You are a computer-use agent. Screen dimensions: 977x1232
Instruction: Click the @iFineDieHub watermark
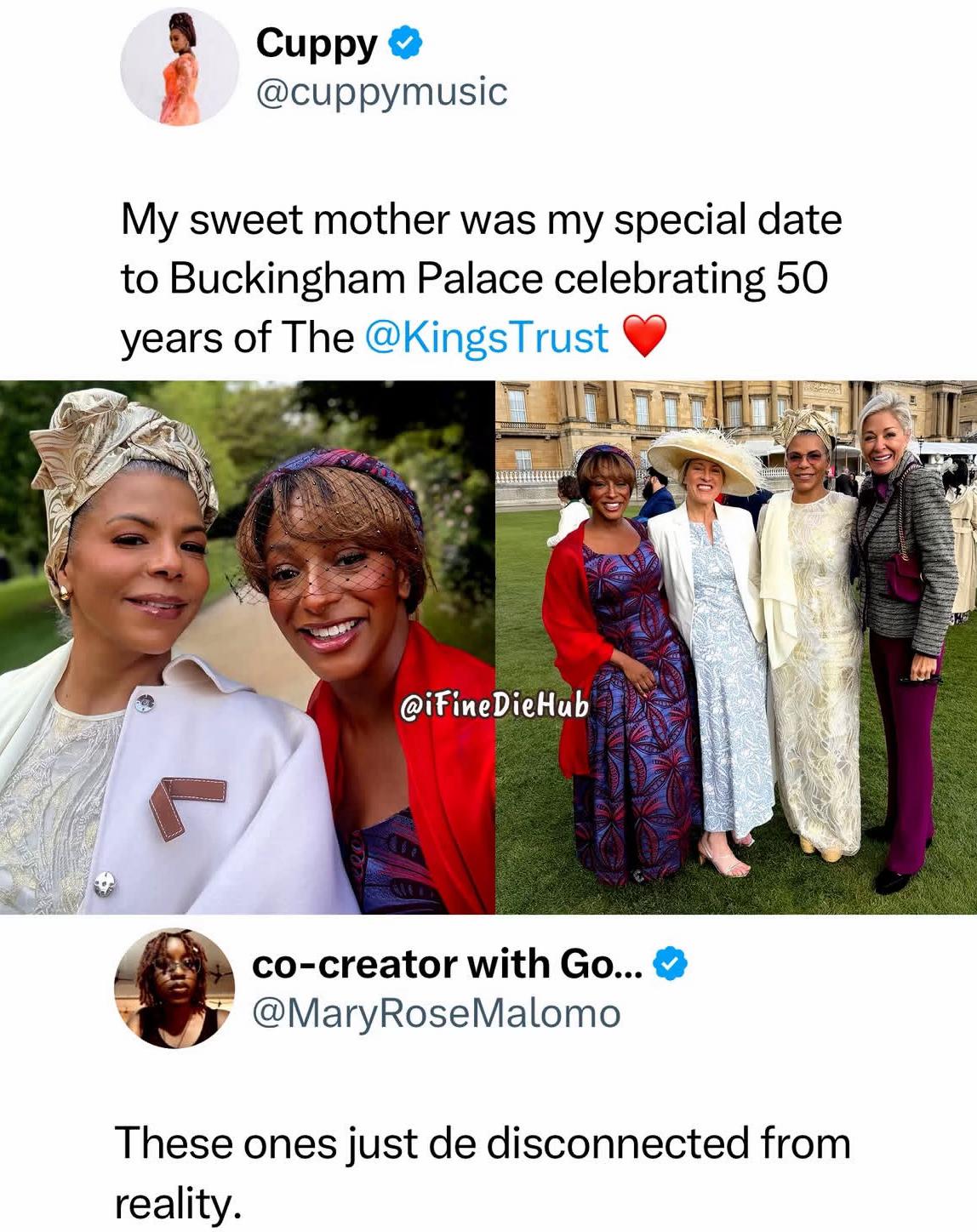(x=494, y=706)
